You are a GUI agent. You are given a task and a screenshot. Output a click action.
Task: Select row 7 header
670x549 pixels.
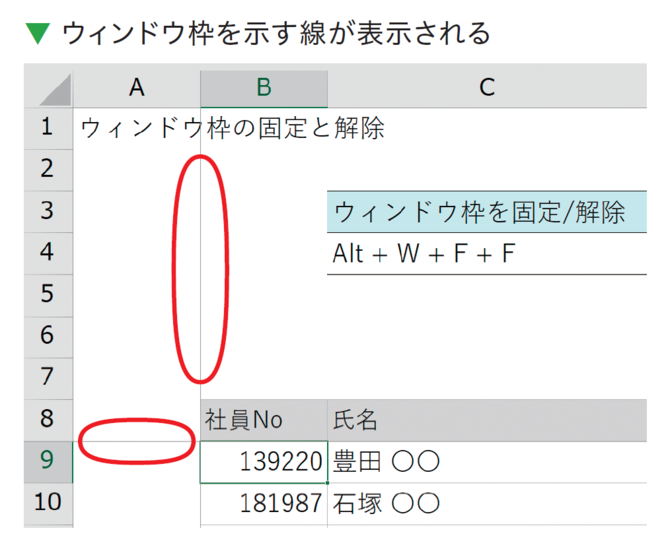click(x=48, y=379)
